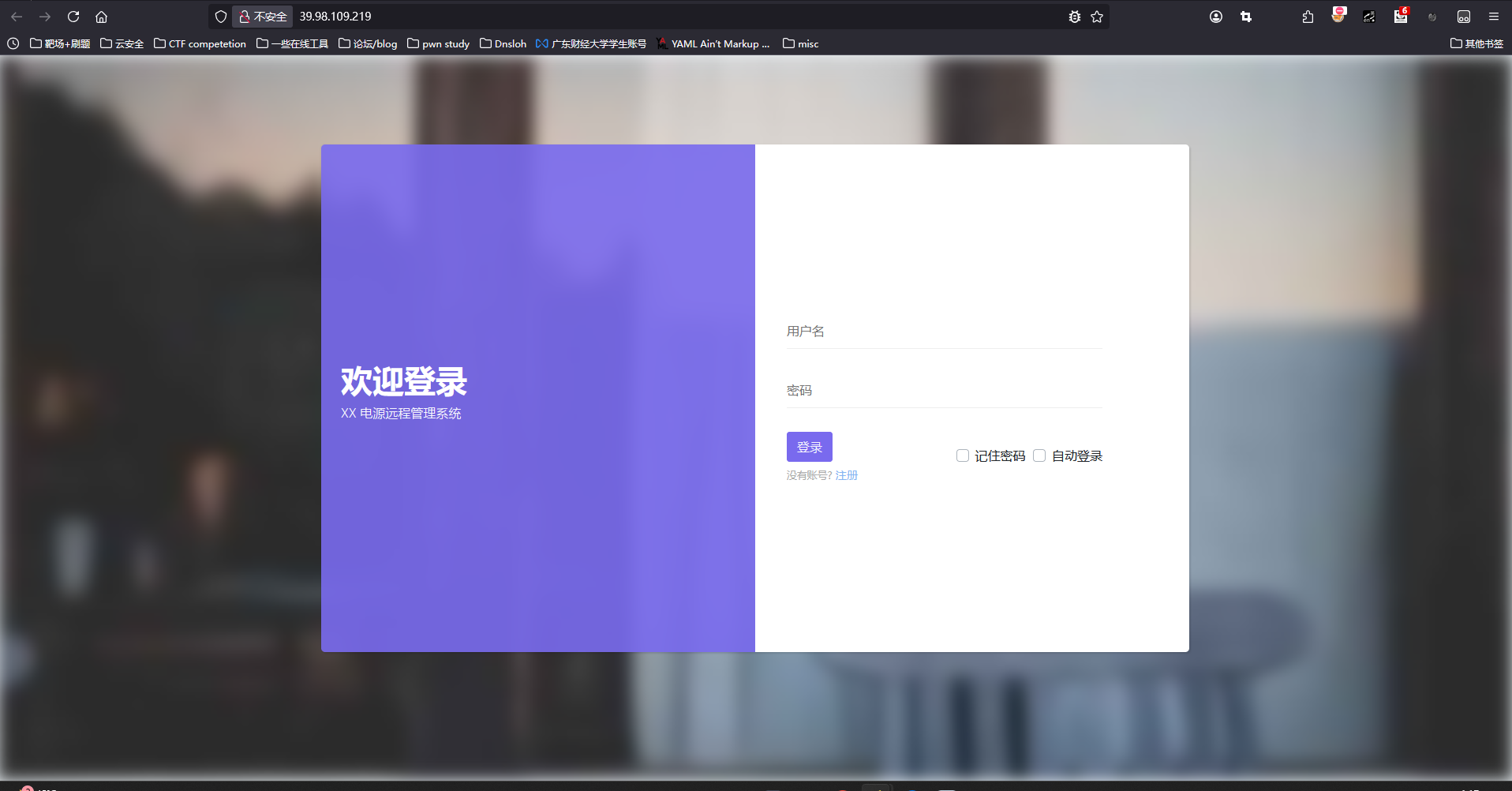This screenshot has width=1512, height=791.
Task: Expand the 论坛/blog bookmark folder
Action: point(368,43)
